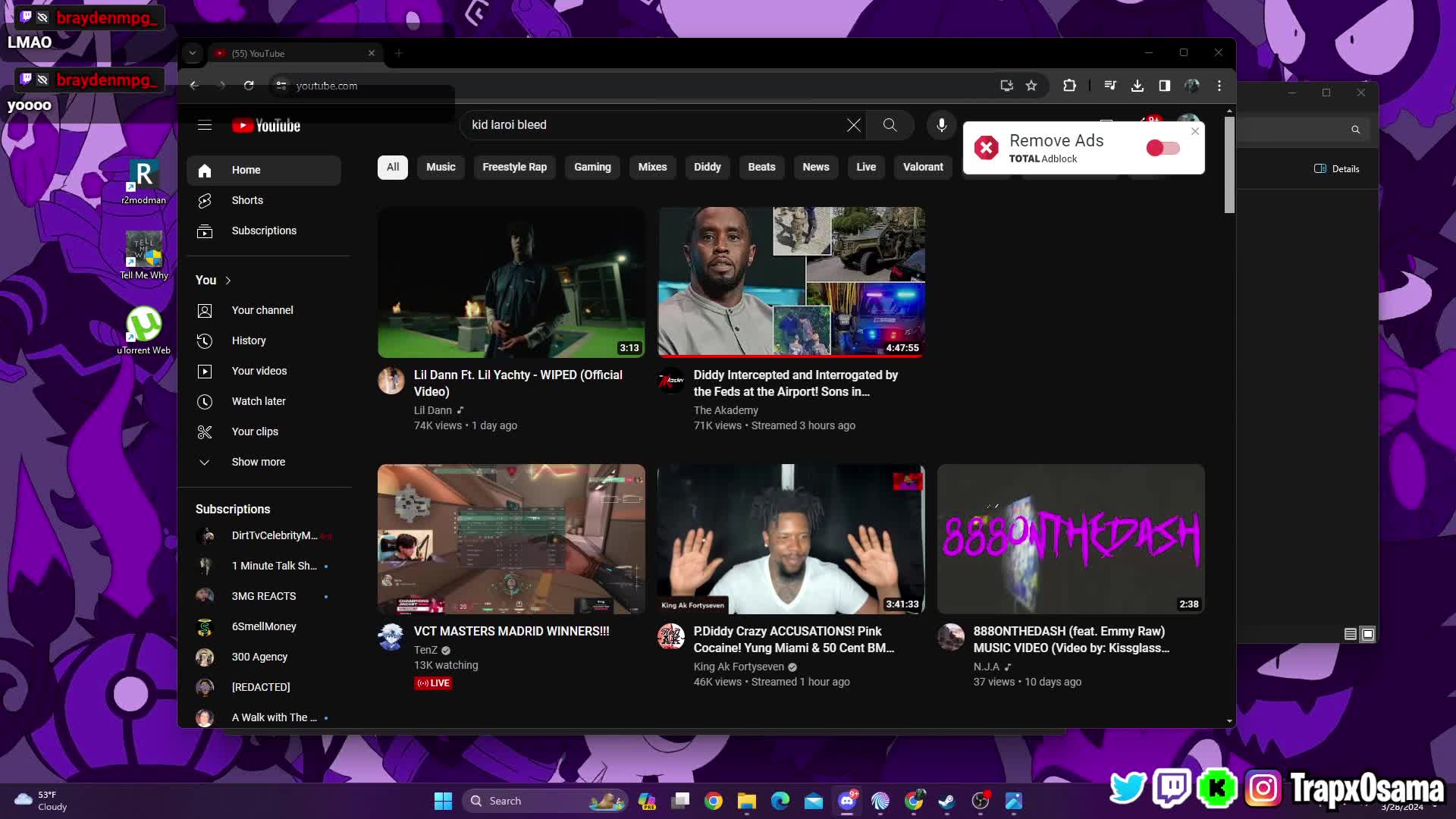Viewport: 1456px width, 819px height.
Task: Open OBS Studio from the taskbar
Action: pos(981,802)
